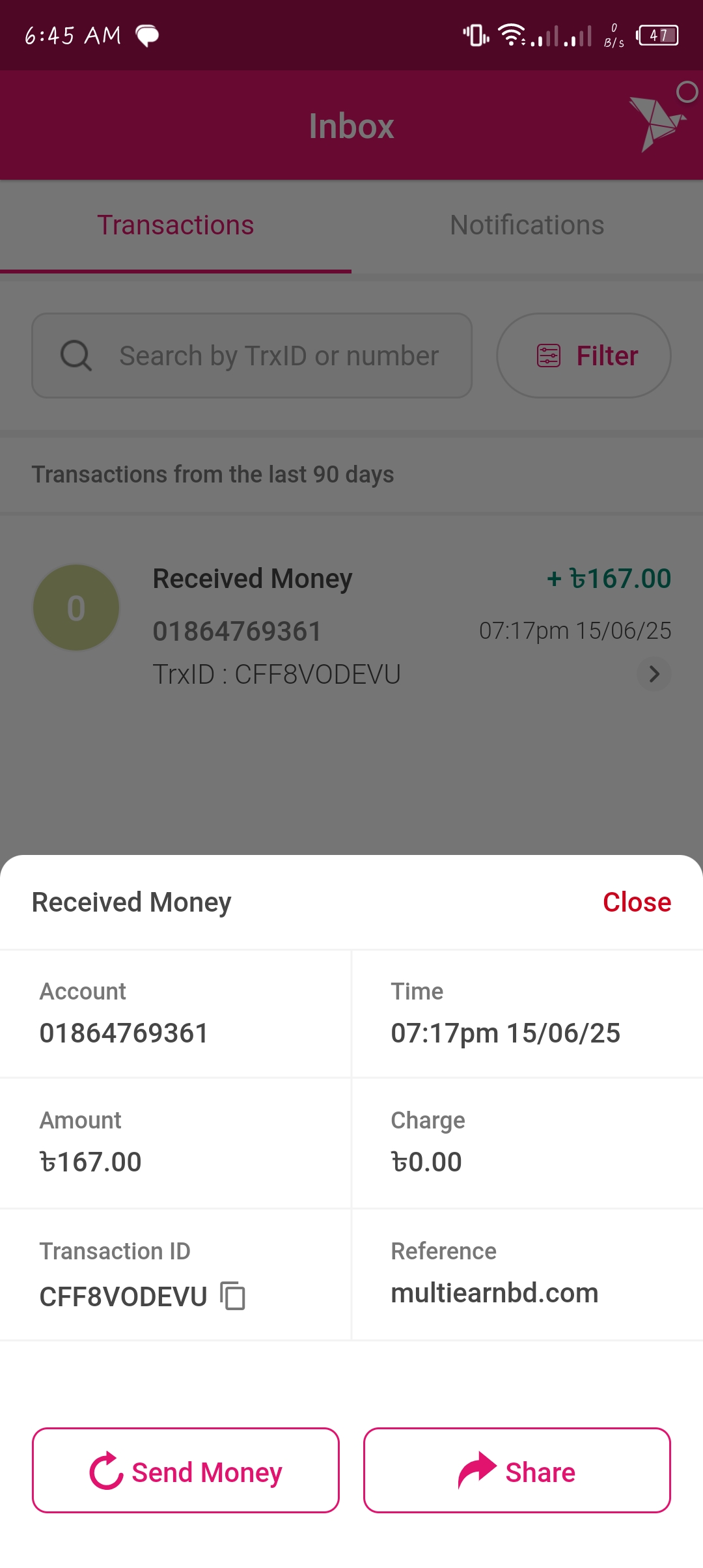
Task: Tap the +৳167.00 amount in the list
Action: (609, 578)
